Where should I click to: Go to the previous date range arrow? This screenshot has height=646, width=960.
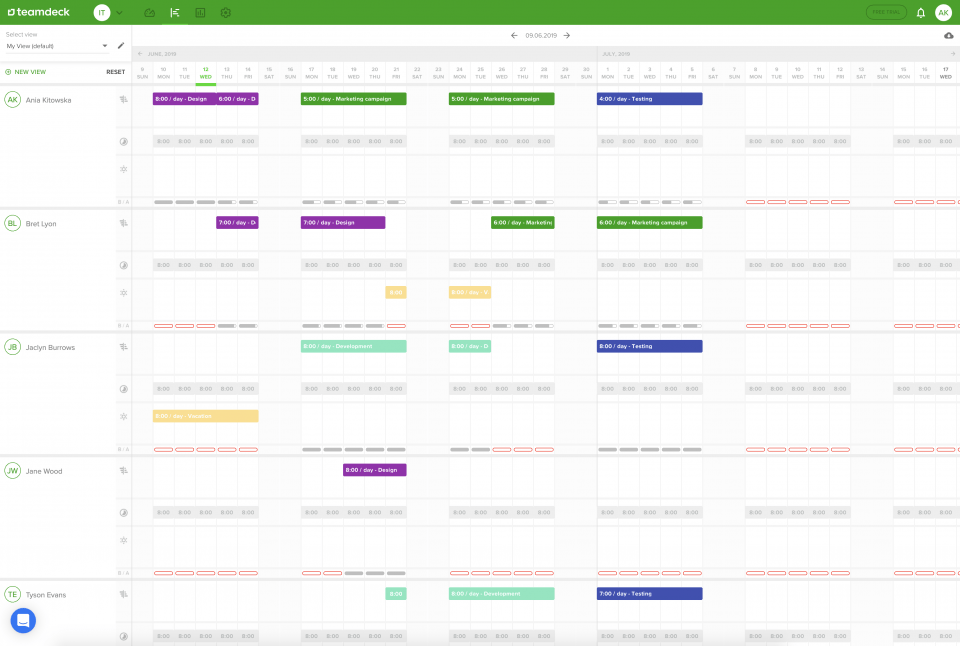pos(514,36)
